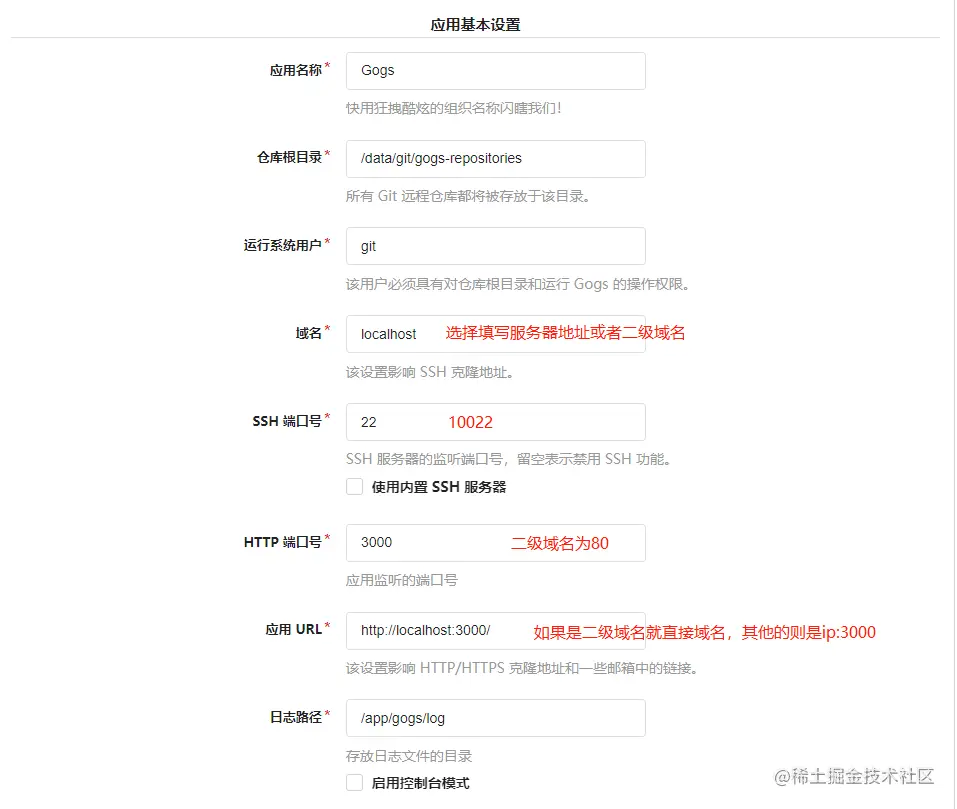The image size is (957, 809).
Task: Click hint 该设置影响 HTTP/HTTPS 克隆地址
Action: (522, 668)
